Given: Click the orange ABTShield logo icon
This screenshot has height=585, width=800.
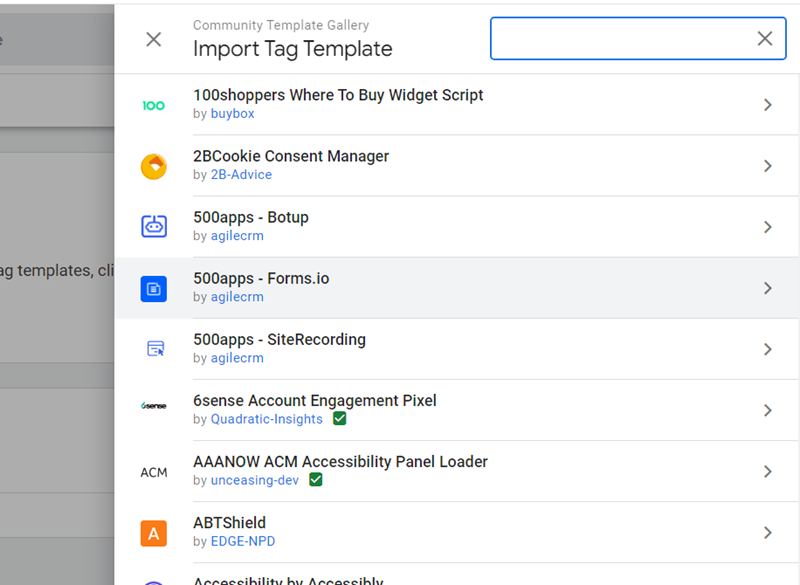Looking at the screenshot, I should (x=154, y=533).
